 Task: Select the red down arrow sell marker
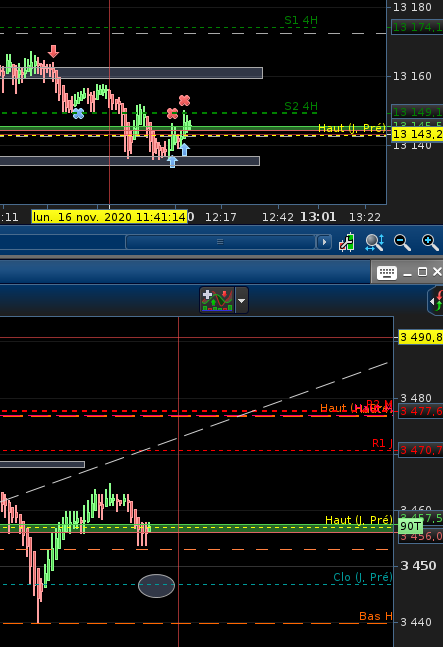click(53, 52)
